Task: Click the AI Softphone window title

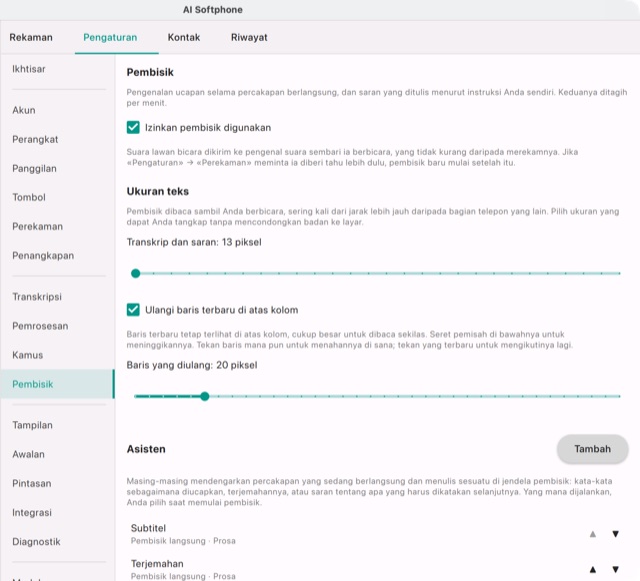Action: tap(213, 10)
